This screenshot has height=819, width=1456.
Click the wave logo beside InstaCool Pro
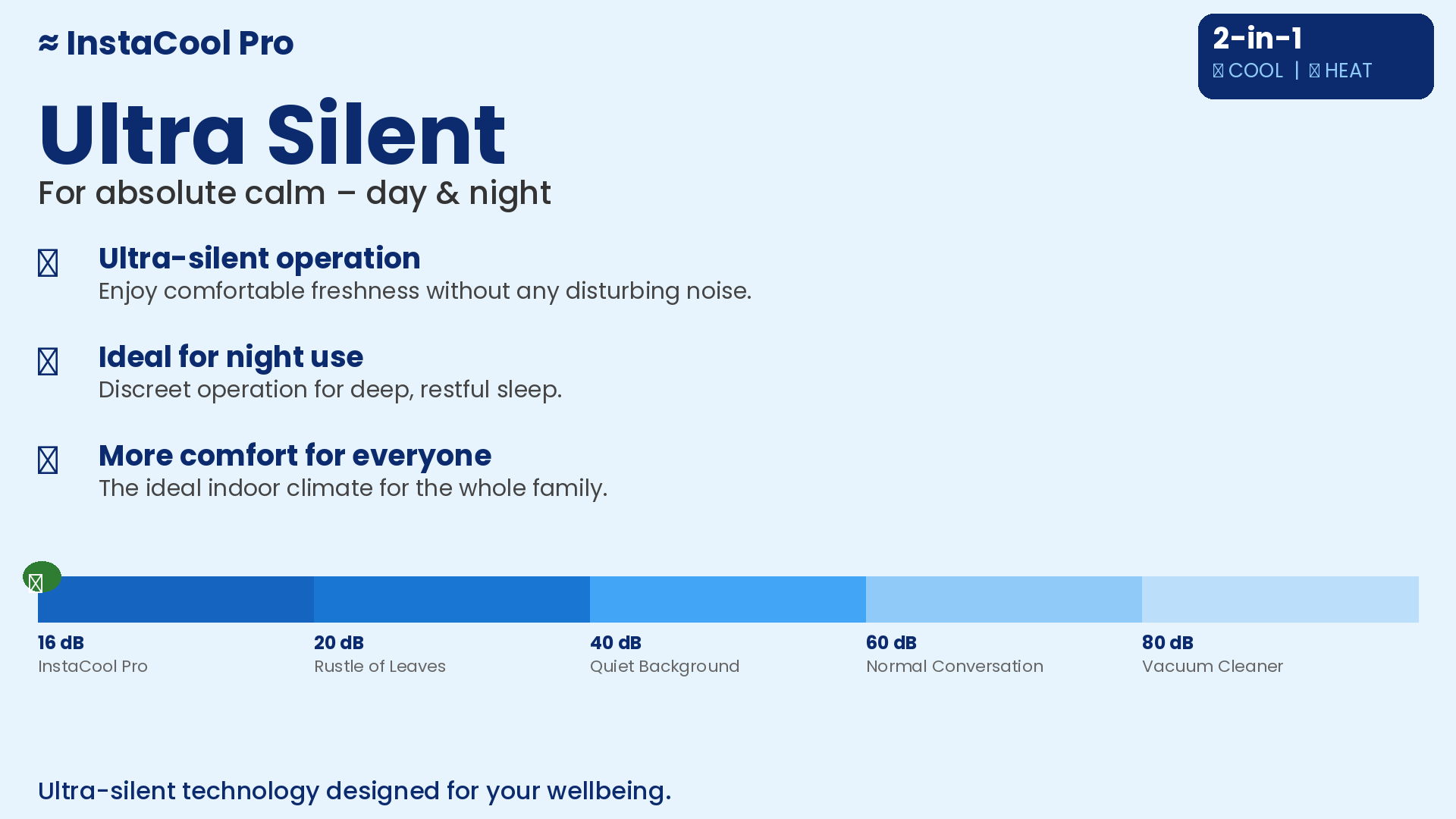pos(49,43)
